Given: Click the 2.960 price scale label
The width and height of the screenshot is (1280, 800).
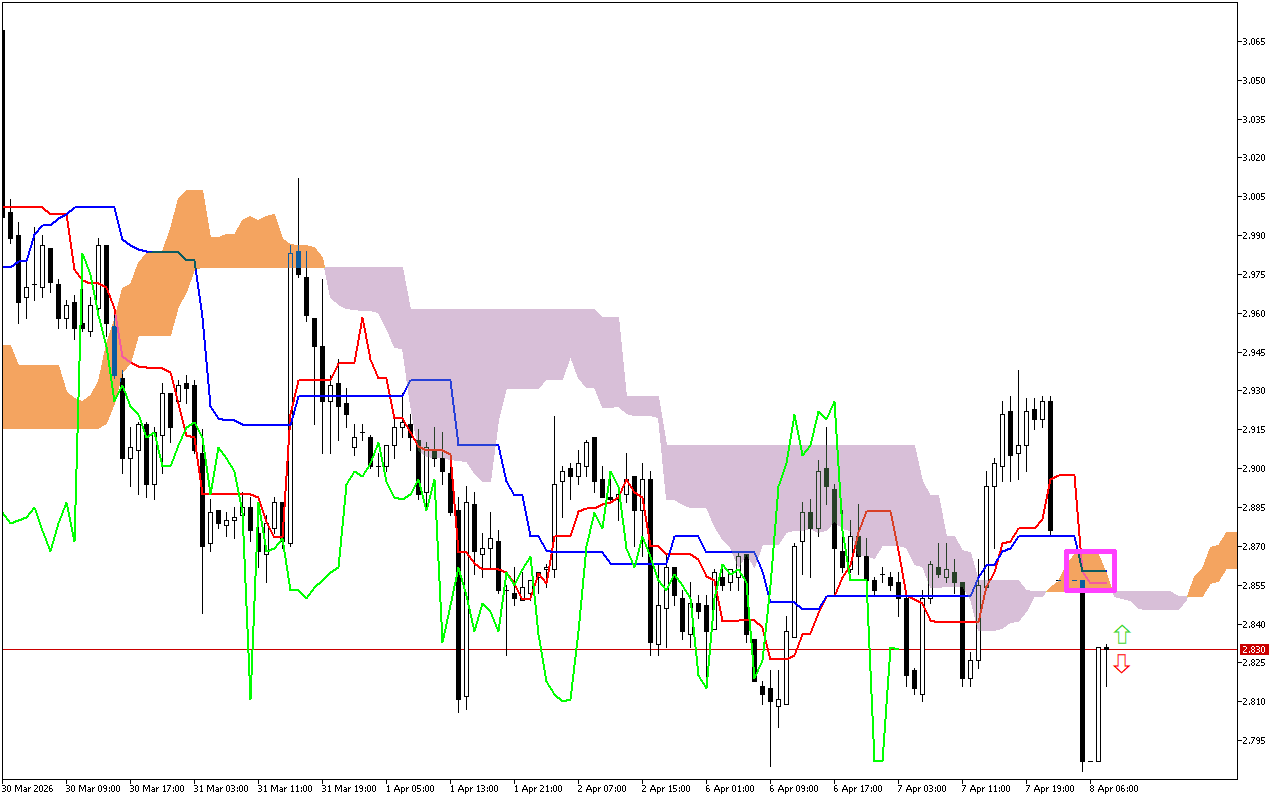Looking at the screenshot, I should click(1252, 313).
